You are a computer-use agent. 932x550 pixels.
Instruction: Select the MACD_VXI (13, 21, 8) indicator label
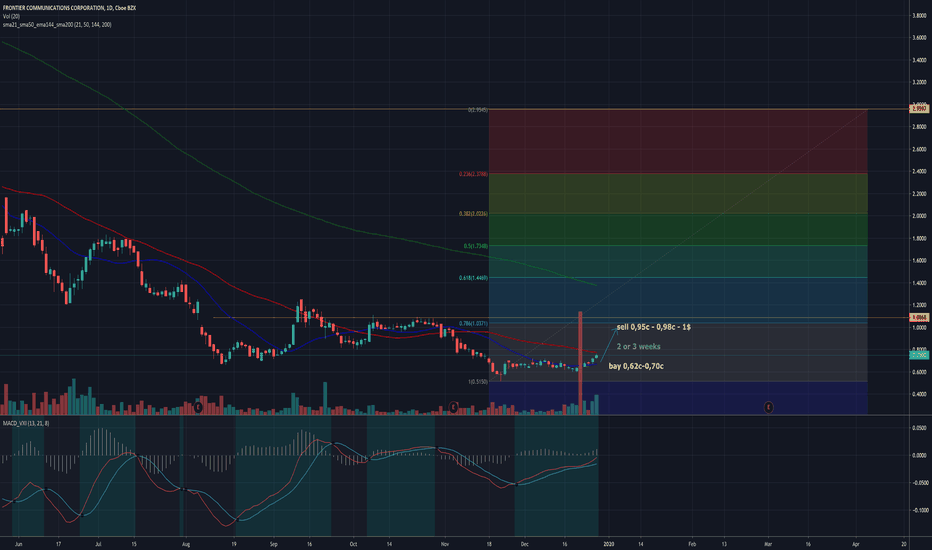[26, 423]
